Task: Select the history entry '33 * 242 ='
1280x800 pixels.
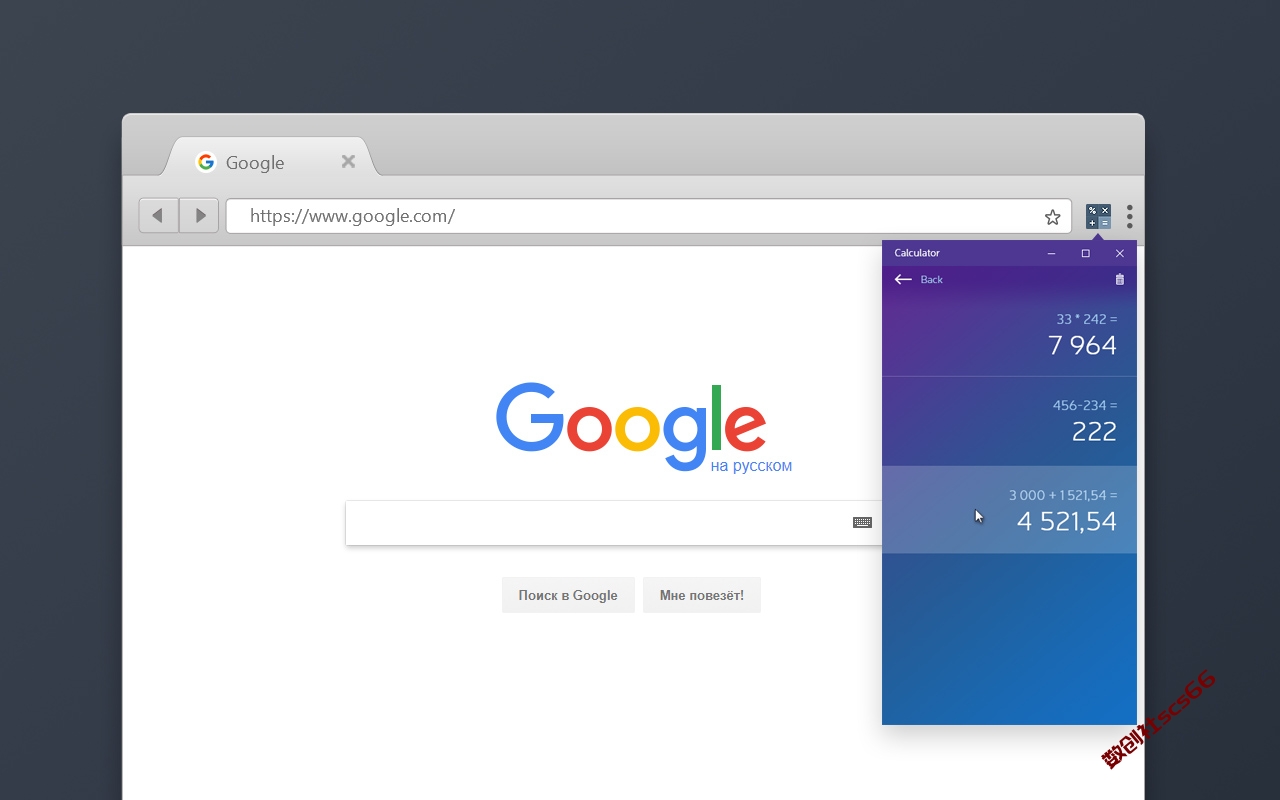Action: tap(1009, 333)
